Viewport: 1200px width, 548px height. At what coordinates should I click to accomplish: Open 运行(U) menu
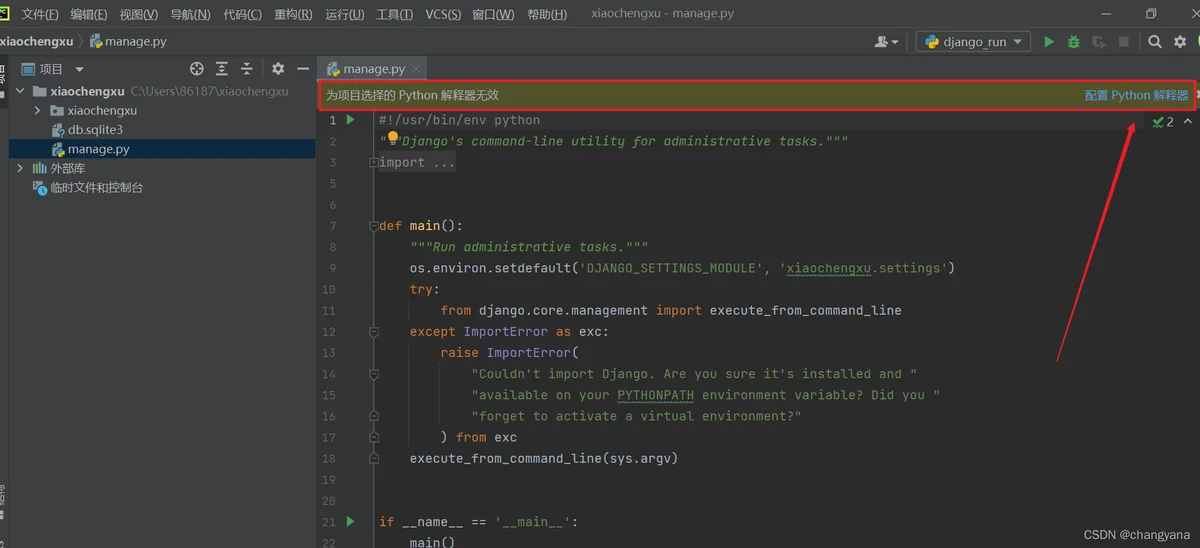click(x=345, y=14)
